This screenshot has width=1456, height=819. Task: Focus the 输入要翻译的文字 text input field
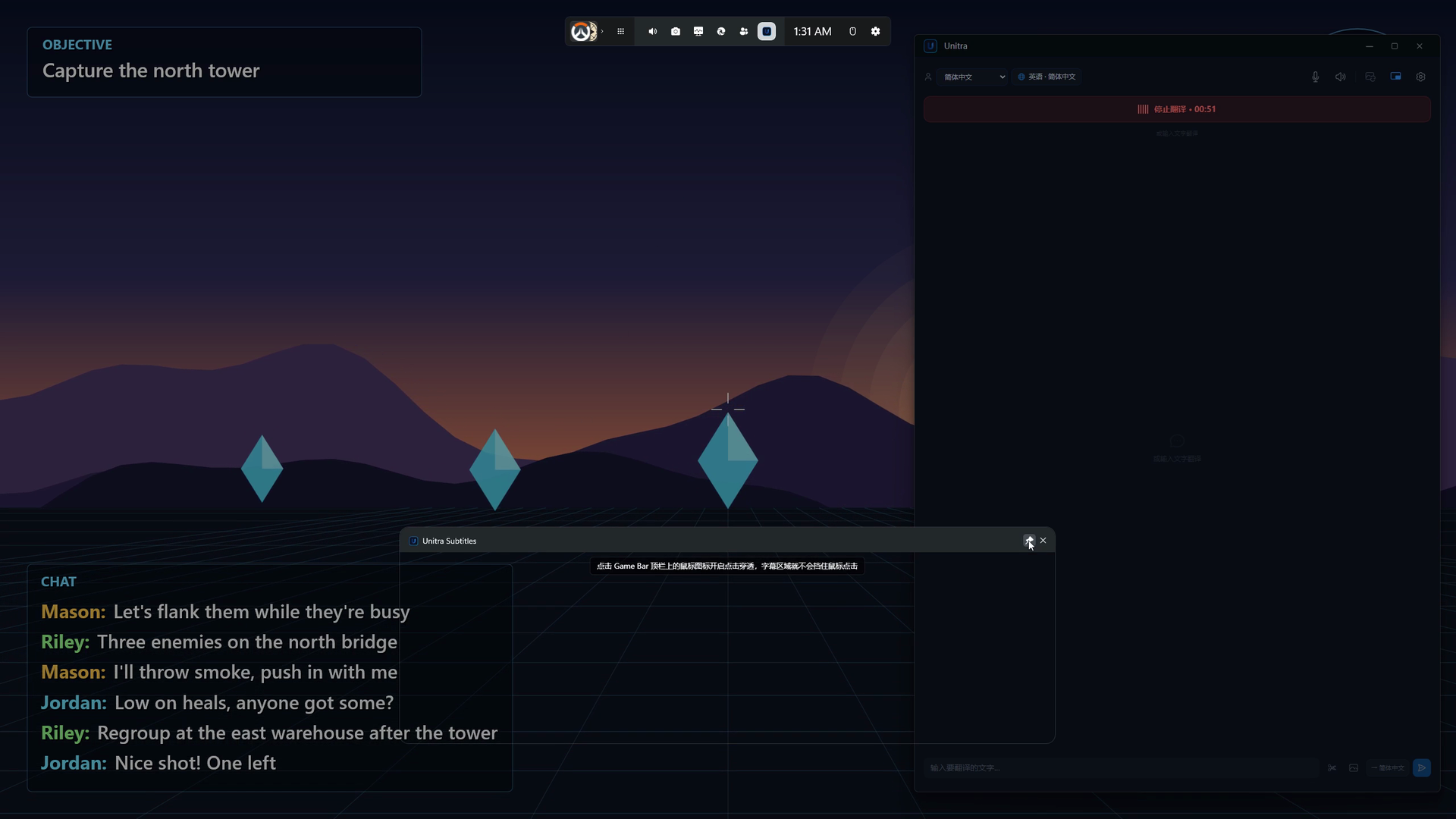(1122, 768)
